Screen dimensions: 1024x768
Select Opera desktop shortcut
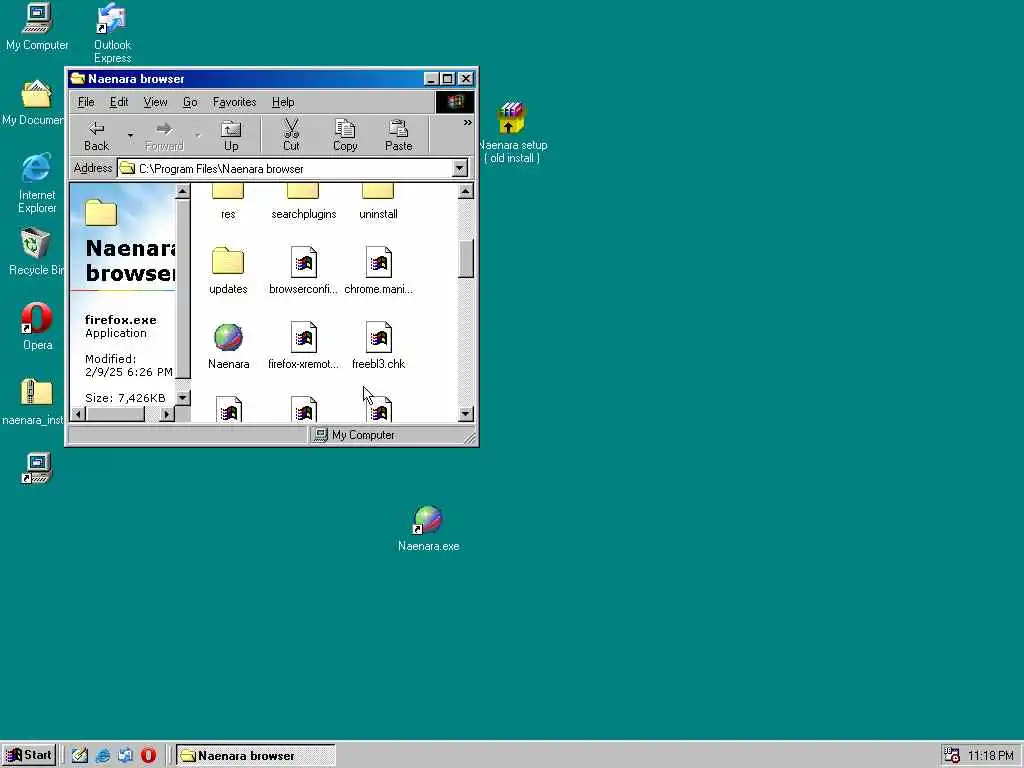pyautogui.click(x=37, y=327)
